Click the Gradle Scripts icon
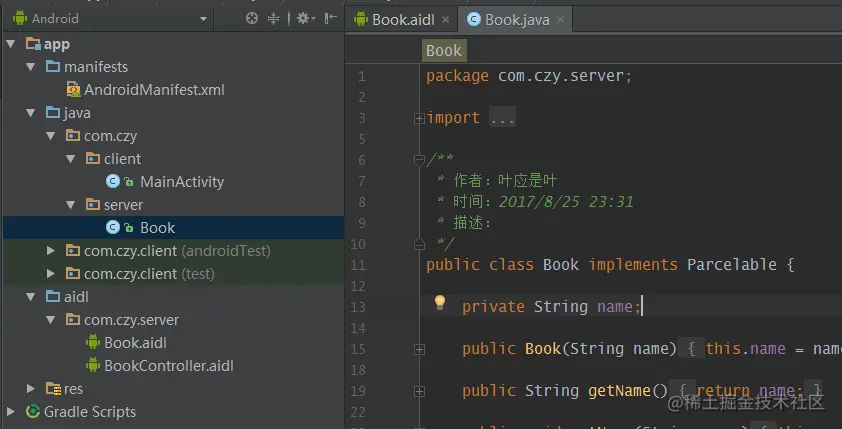842x429 pixels. pyautogui.click(x=33, y=411)
